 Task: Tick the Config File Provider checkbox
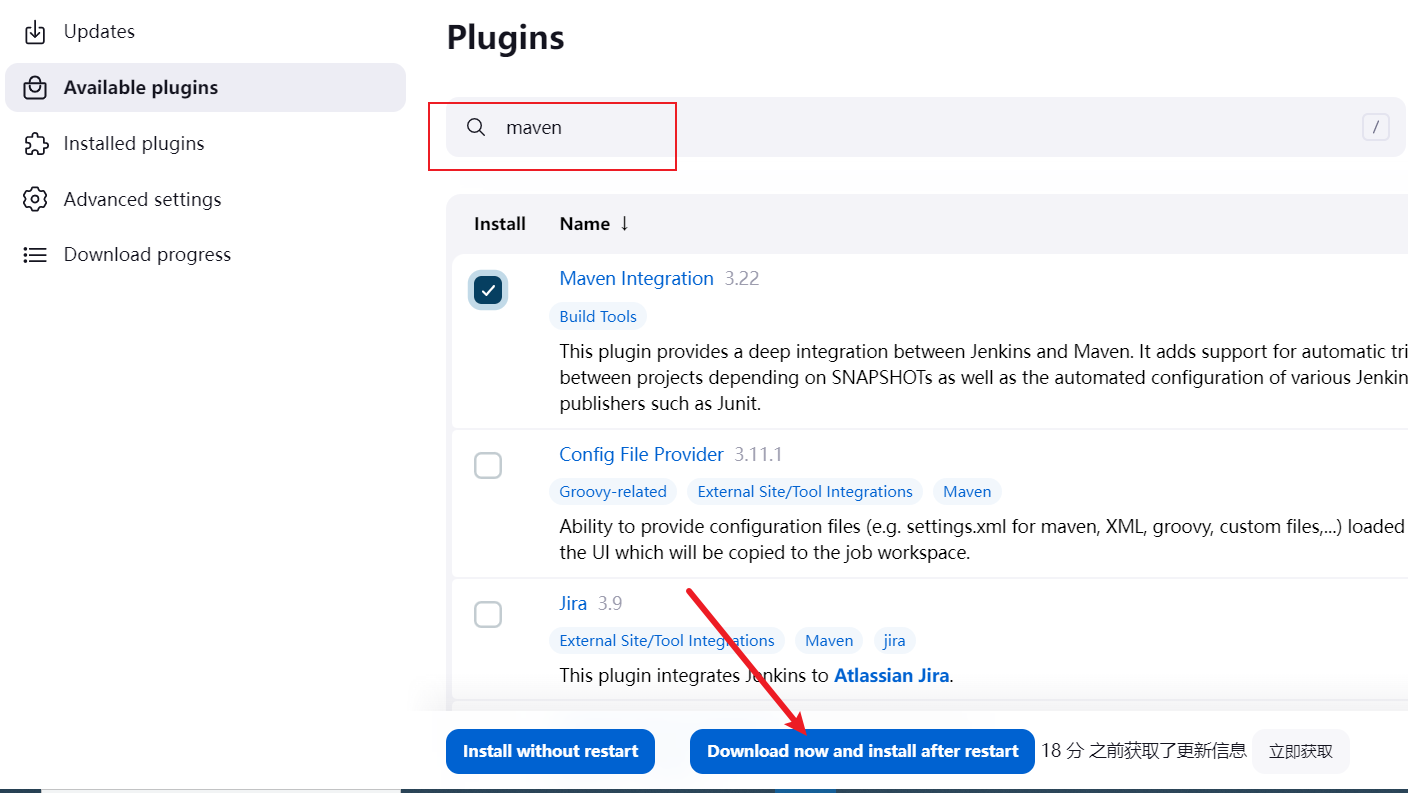coord(488,466)
